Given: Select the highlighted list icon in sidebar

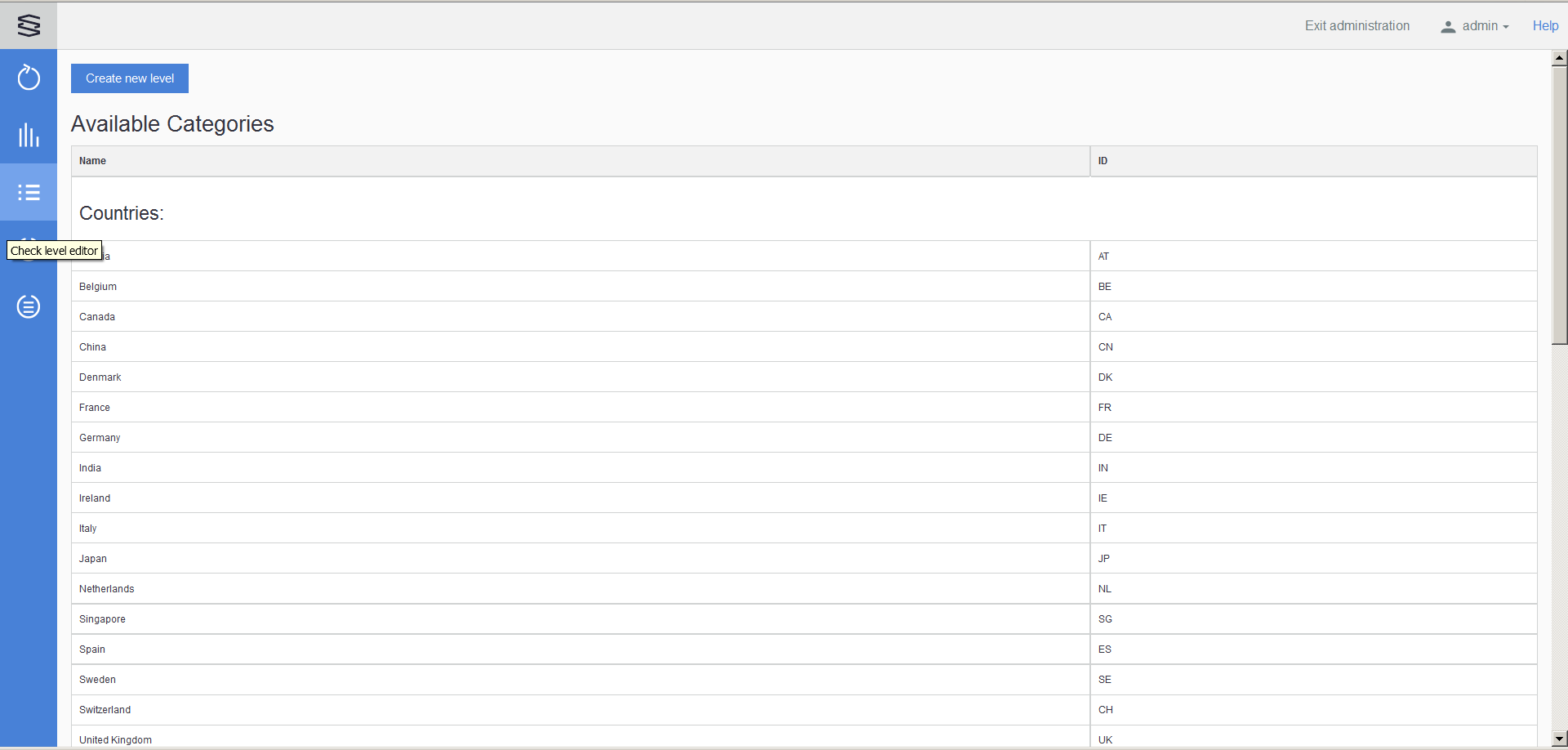Looking at the screenshot, I should pyautogui.click(x=29, y=193).
